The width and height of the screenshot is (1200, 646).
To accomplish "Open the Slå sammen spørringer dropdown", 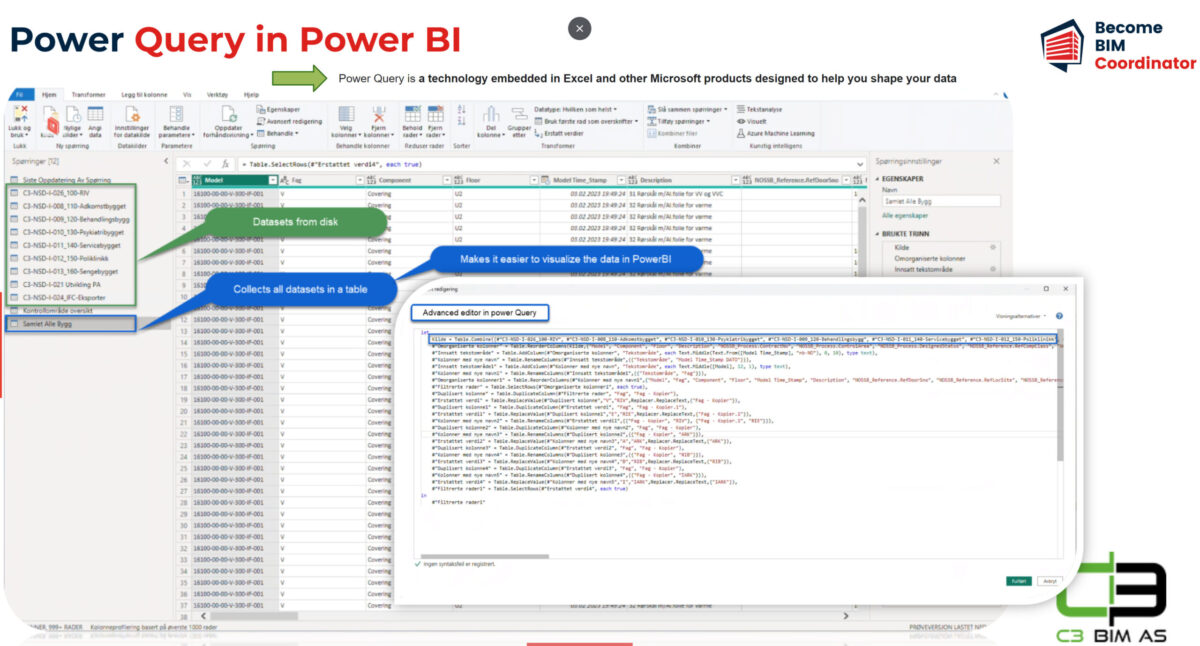I will (688, 109).
